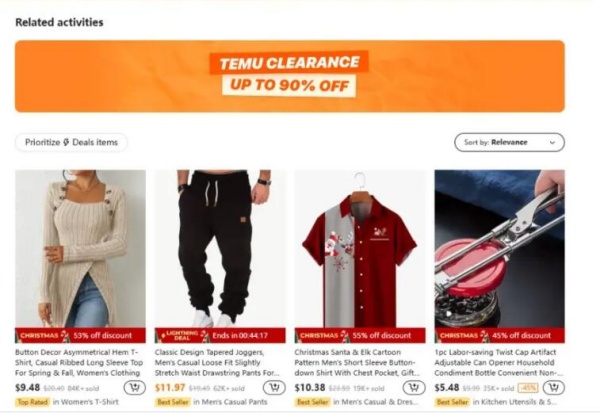Open the Christmas Santa & Elk Cartoon shirt title
This screenshot has height=413, width=600.
(x=357, y=362)
